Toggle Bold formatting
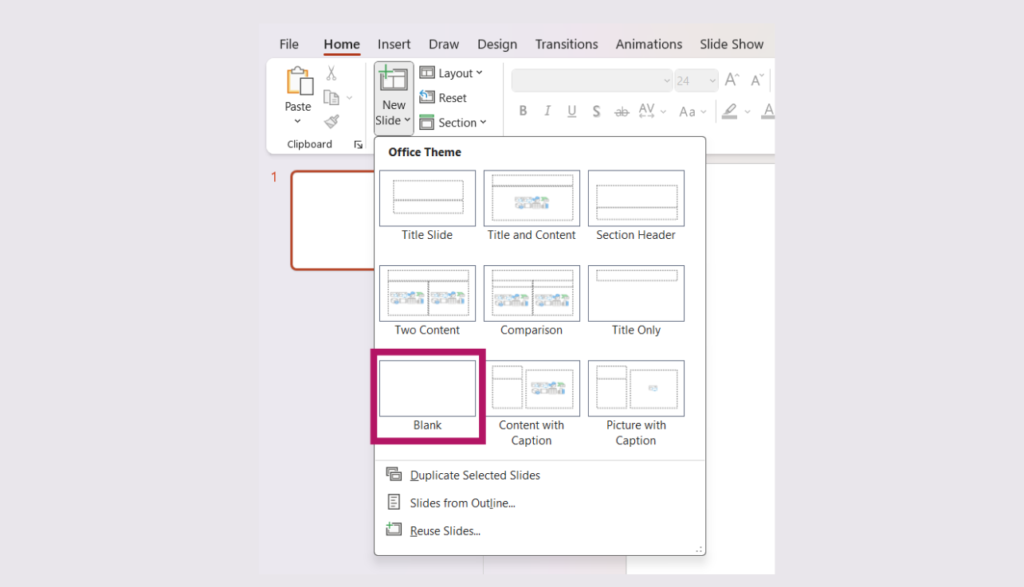Viewport: 1024px width, 587px height. 523,111
